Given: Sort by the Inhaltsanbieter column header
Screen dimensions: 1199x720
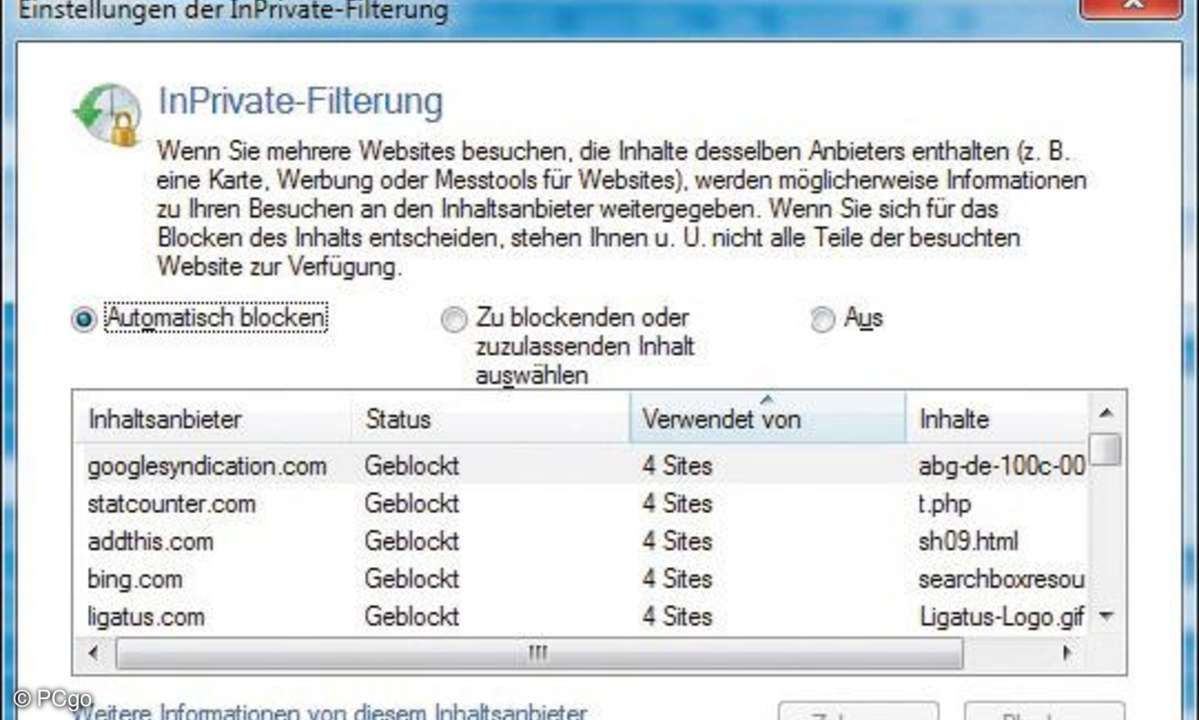Looking at the screenshot, I should (x=213, y=419).
